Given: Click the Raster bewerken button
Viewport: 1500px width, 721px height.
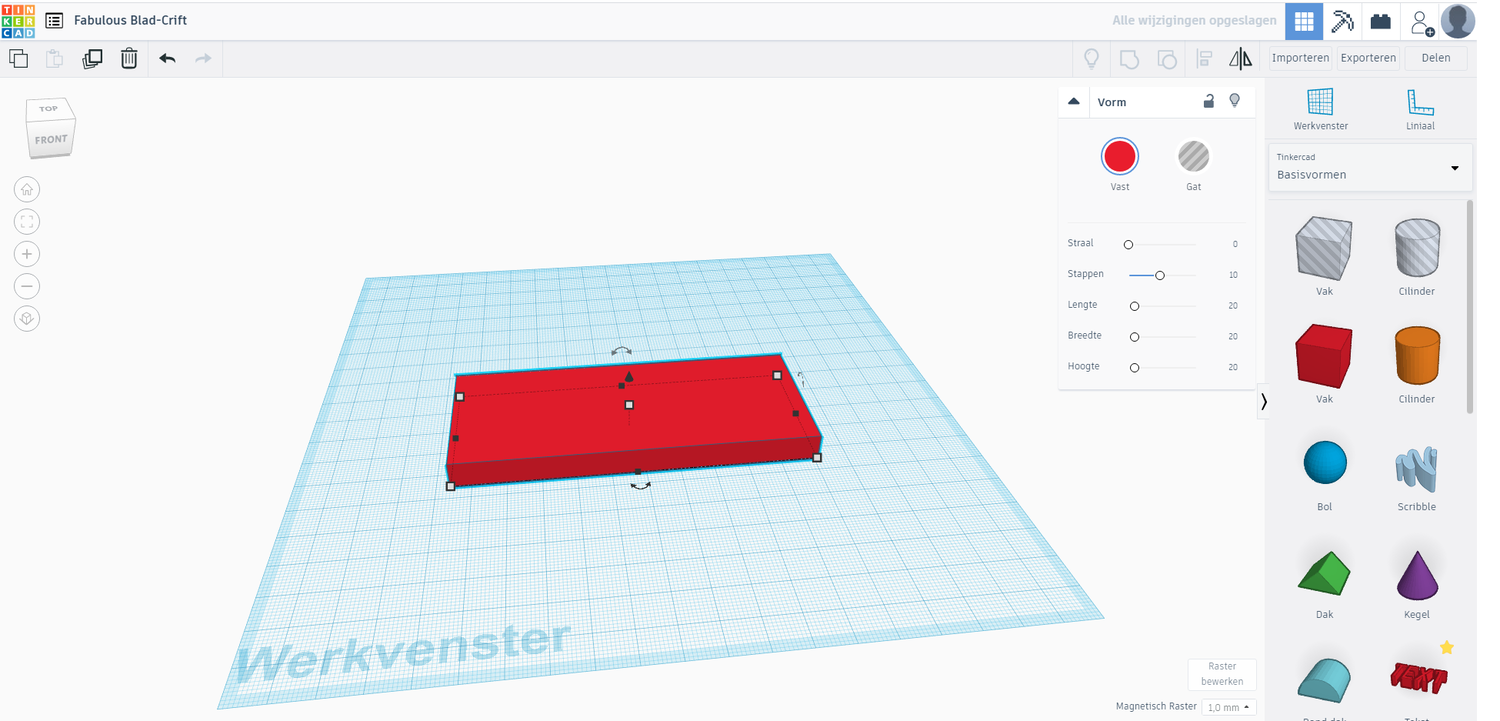Looking at the screenshot, I should (1222, 674).
